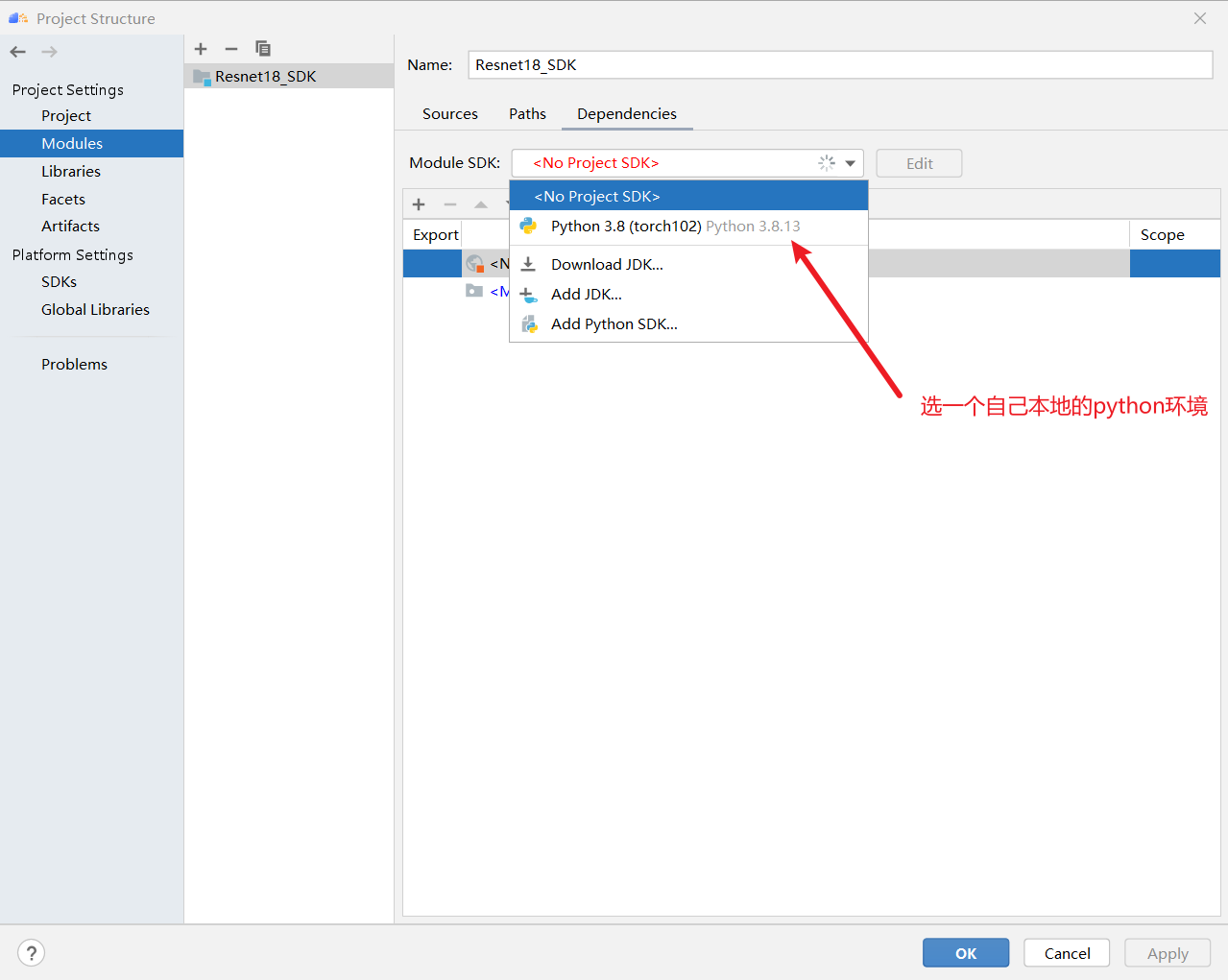
Task: Click the OK button
Action: [x=966, y=953]
